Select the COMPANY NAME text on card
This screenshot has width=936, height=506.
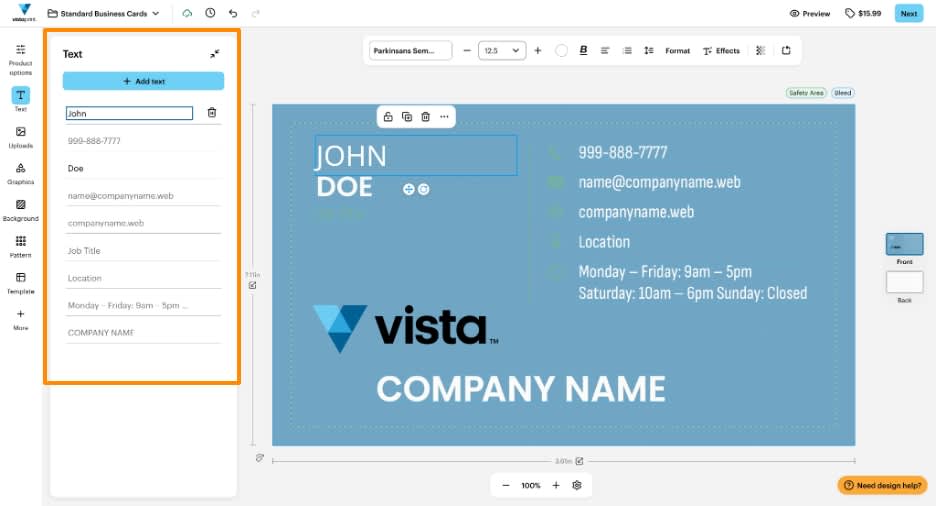pyautogui.click(x=521, y=389)
